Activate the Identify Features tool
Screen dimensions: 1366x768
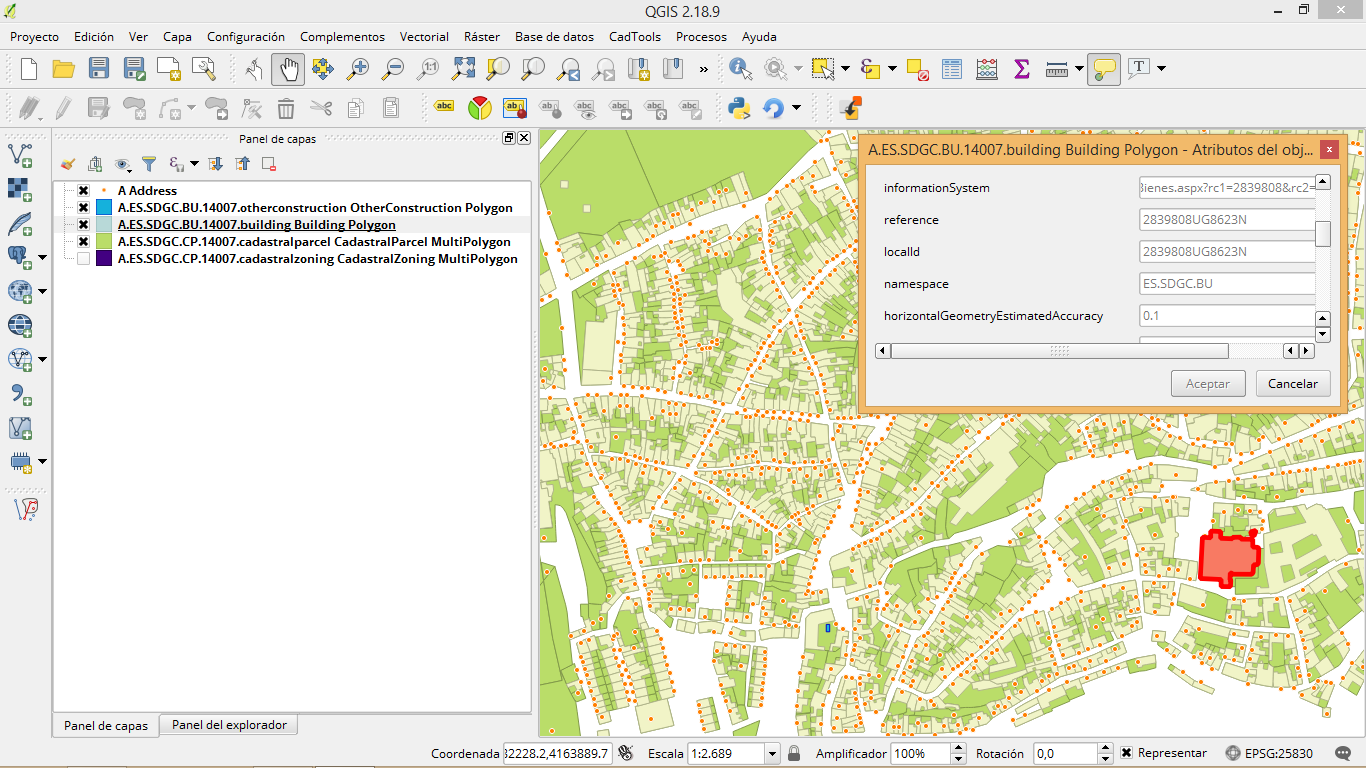[740, 69]
